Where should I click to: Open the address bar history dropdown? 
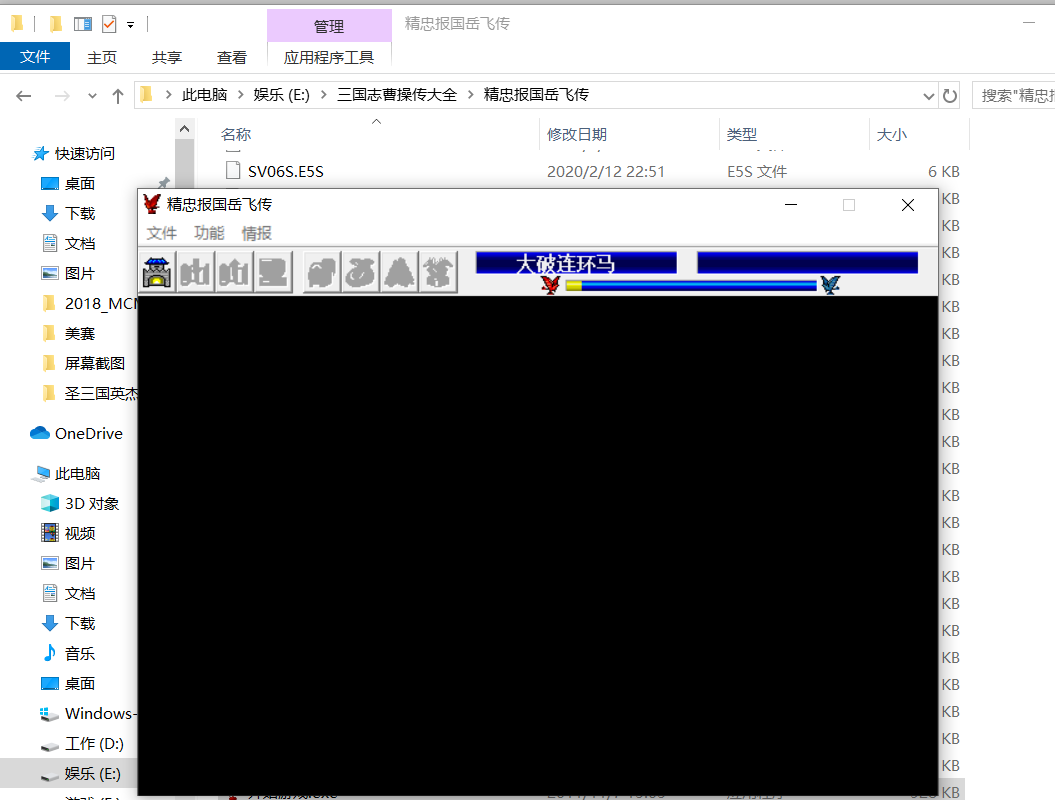pos(929,96)
